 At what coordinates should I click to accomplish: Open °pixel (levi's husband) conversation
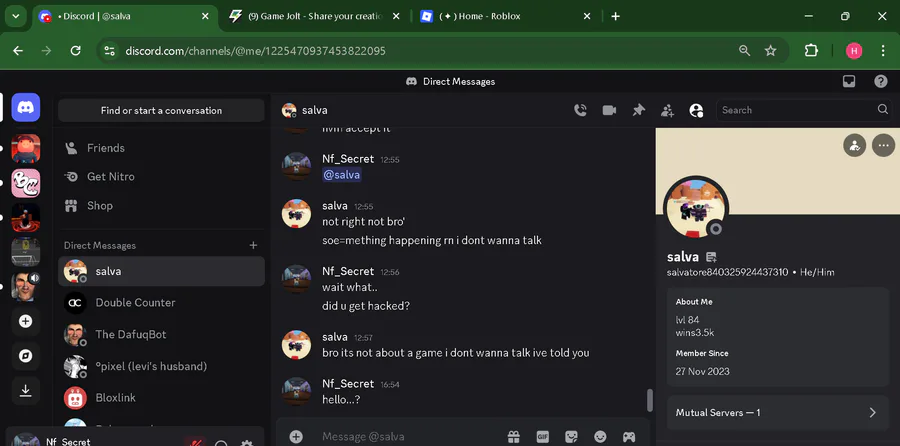[x=161, y=366]
